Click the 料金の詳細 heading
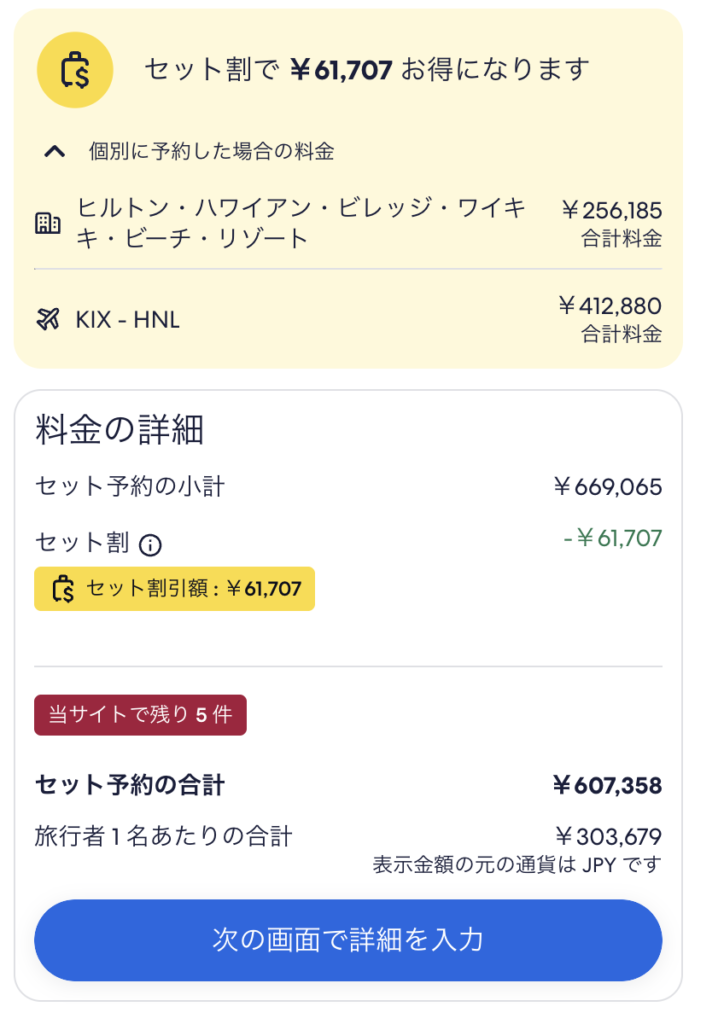Image resolution: width=724 pixels, height=1024 pixels. click(119, 430)
